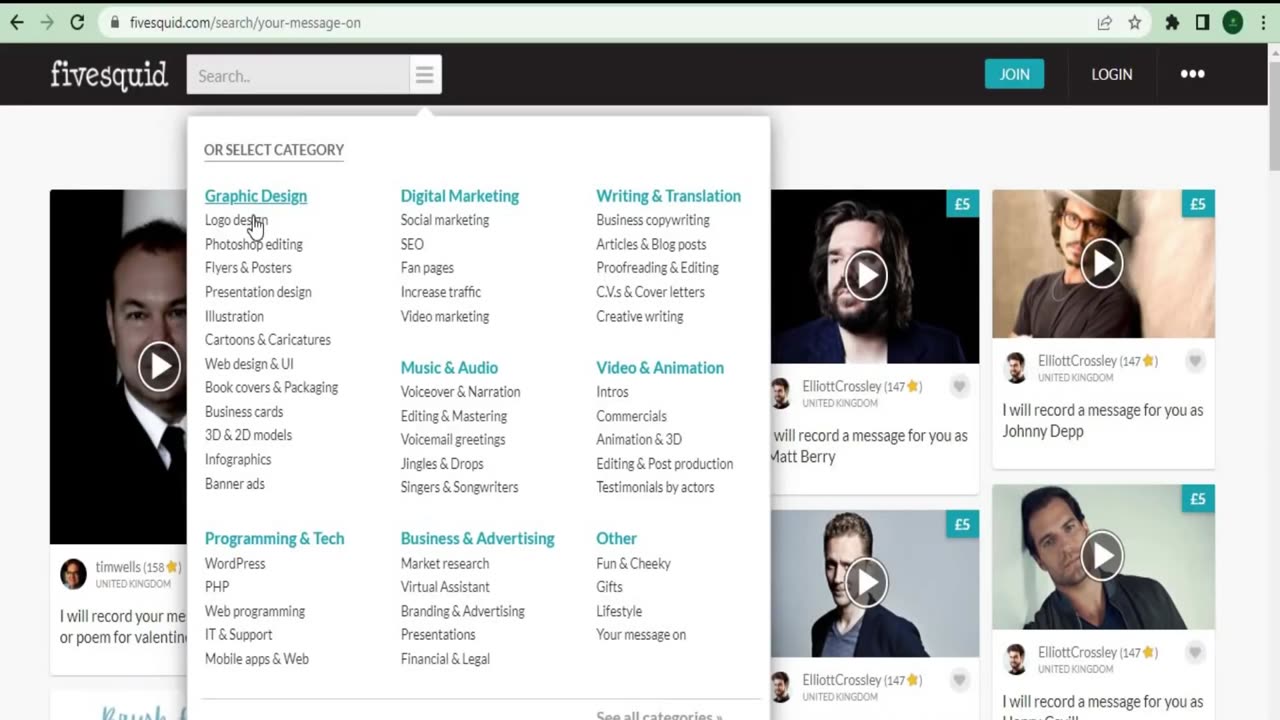Open Digital Marketing category
This screenshot has height=720, width=1280.
(x=460, y=196)
